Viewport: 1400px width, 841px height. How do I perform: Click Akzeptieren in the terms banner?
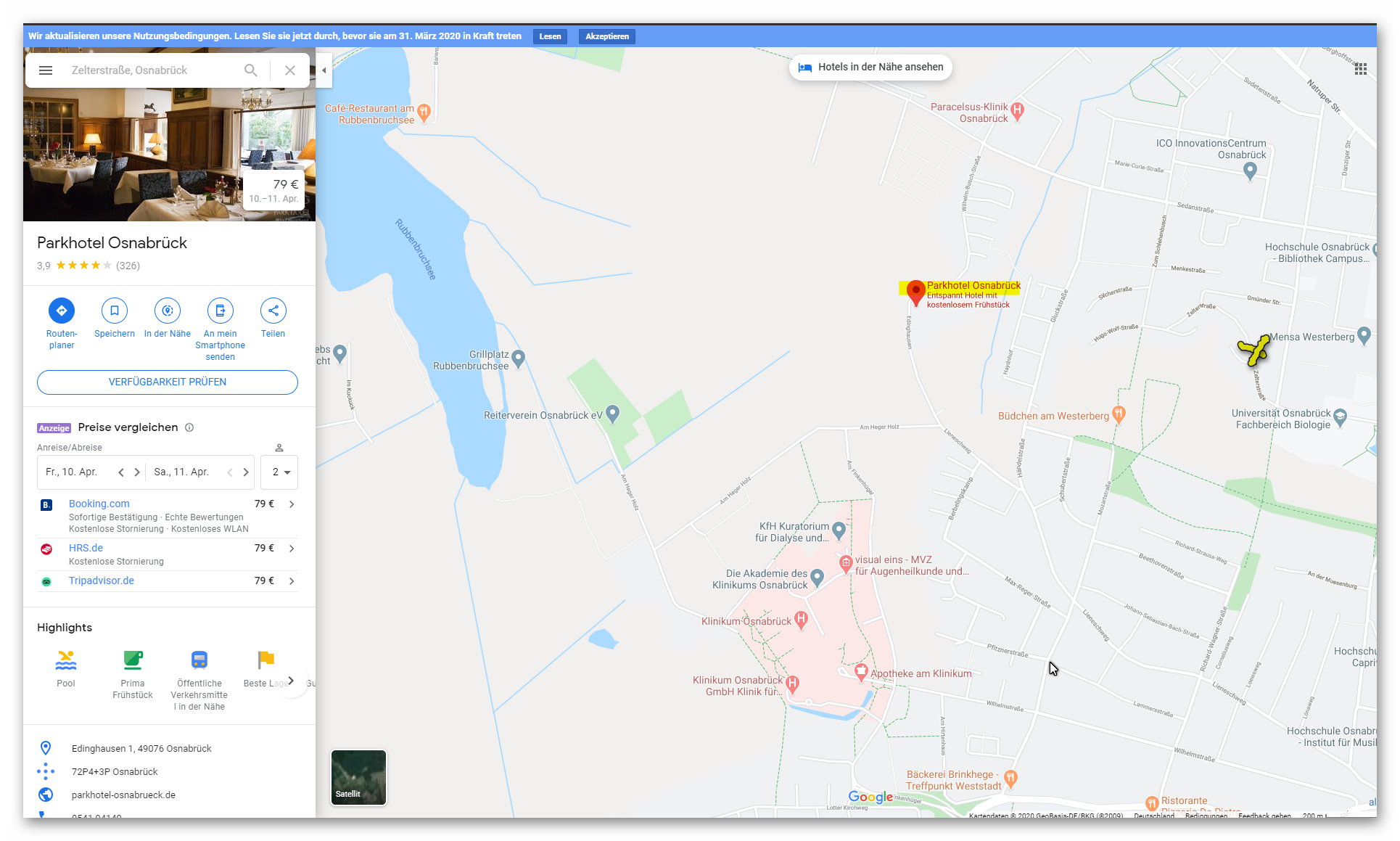click(x=607, y=36)
